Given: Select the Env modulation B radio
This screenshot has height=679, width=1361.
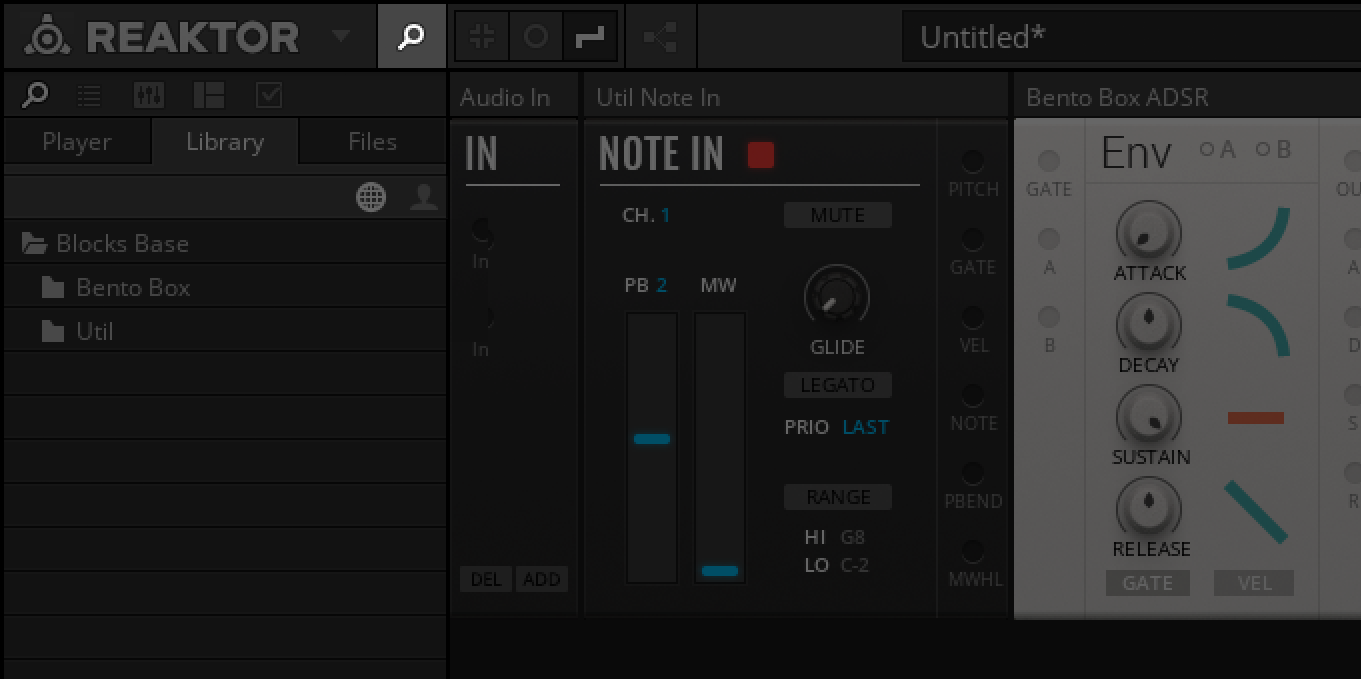Looking at the screenshot, I should [x=1263, y=150].
